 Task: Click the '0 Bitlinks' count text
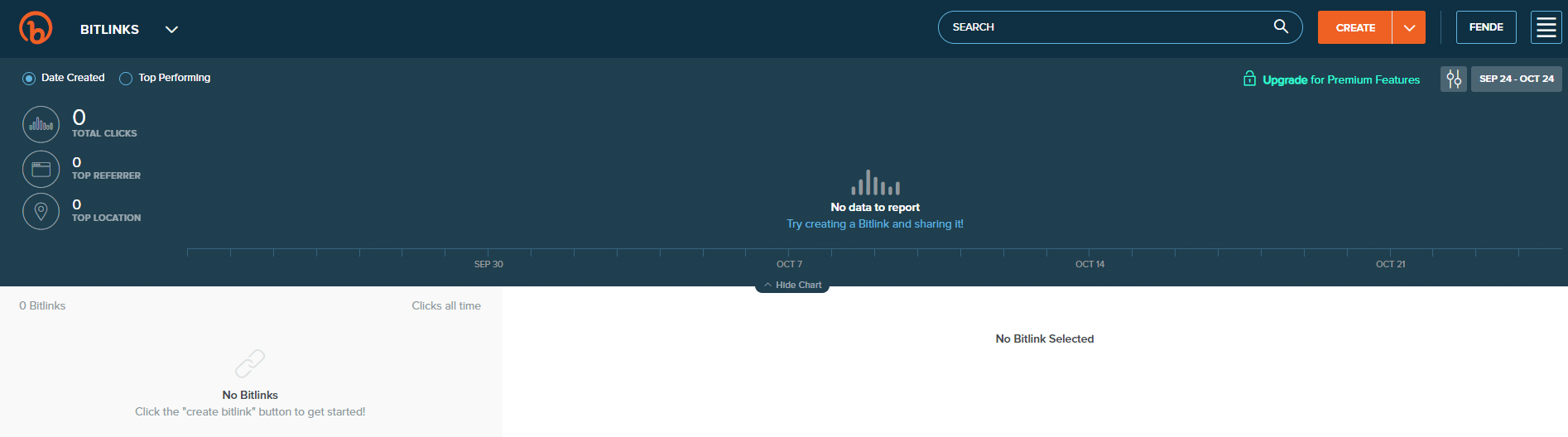pyautogui.click(x=42, y=305)
